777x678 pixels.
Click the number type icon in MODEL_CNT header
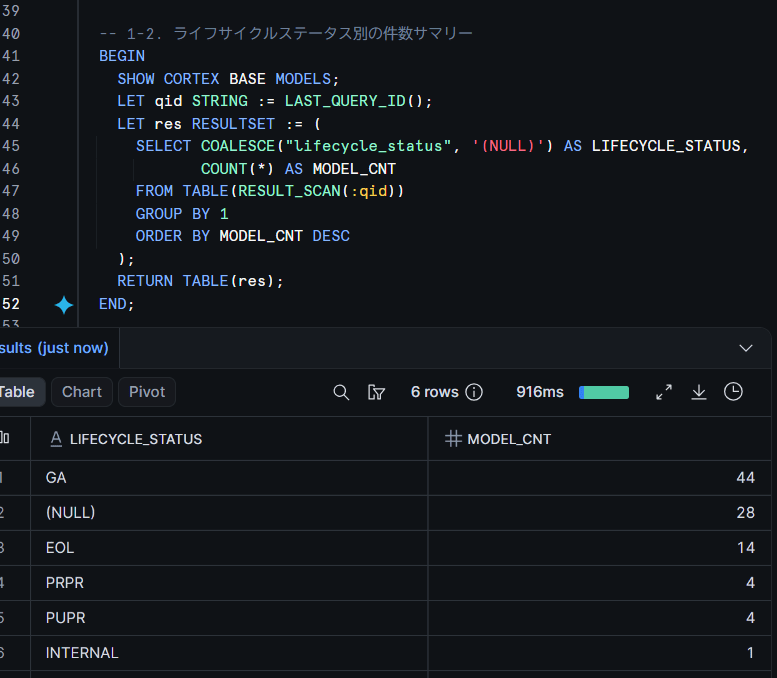click(453, 439)
